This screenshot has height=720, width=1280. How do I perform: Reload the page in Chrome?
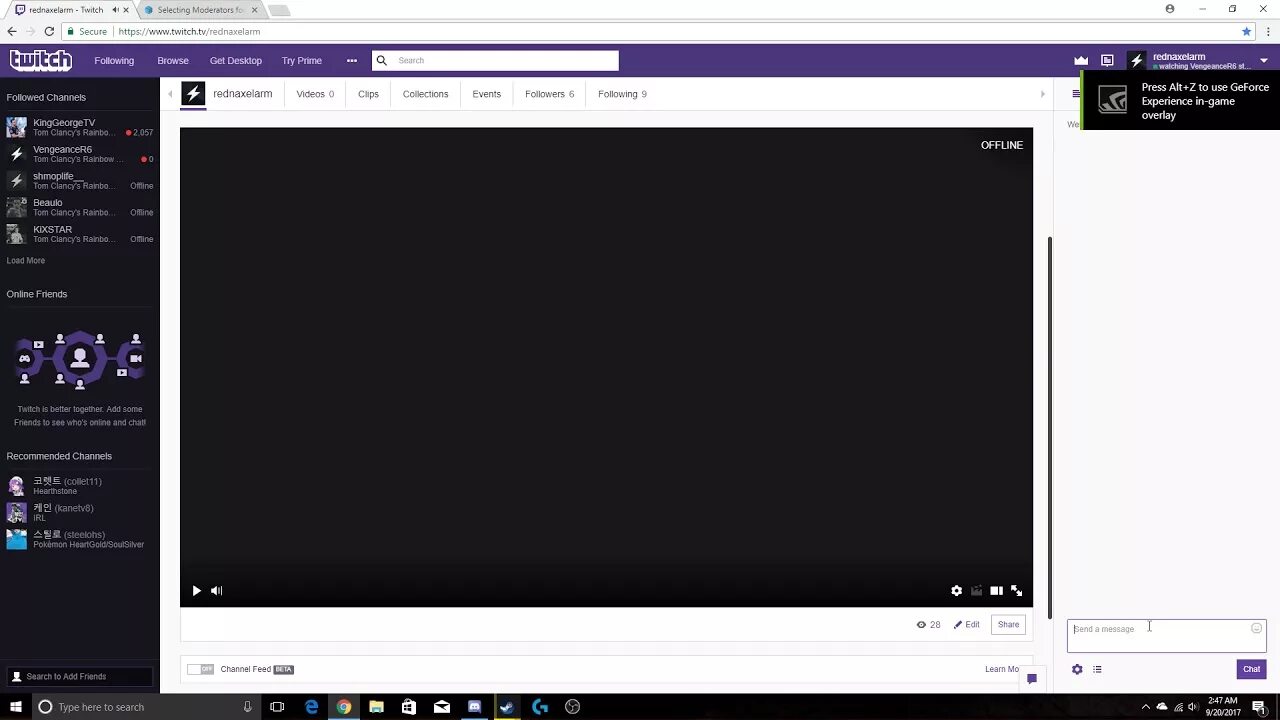[49, 31]
